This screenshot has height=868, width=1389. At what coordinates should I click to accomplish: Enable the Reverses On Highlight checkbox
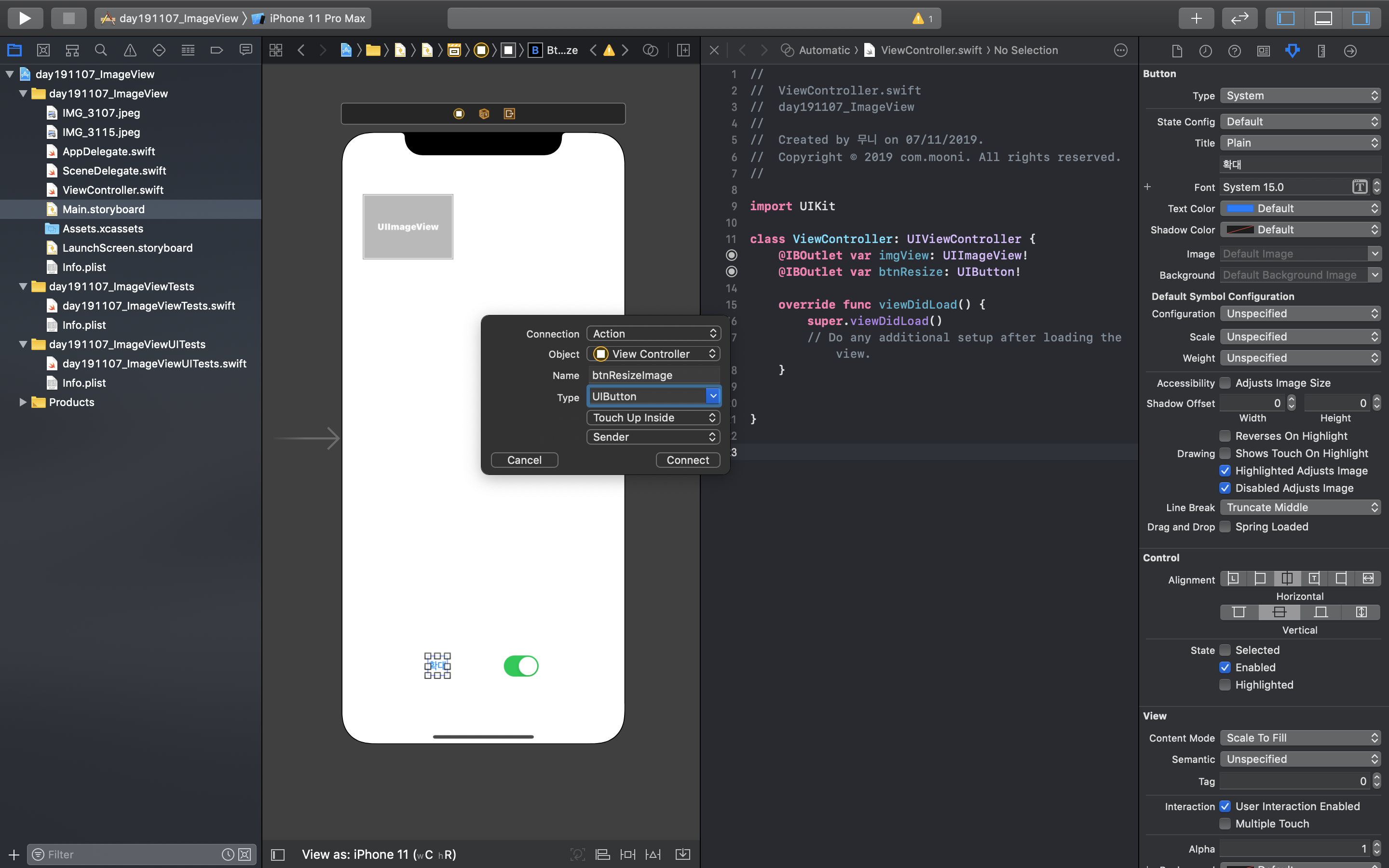[x=1225, y=436]
